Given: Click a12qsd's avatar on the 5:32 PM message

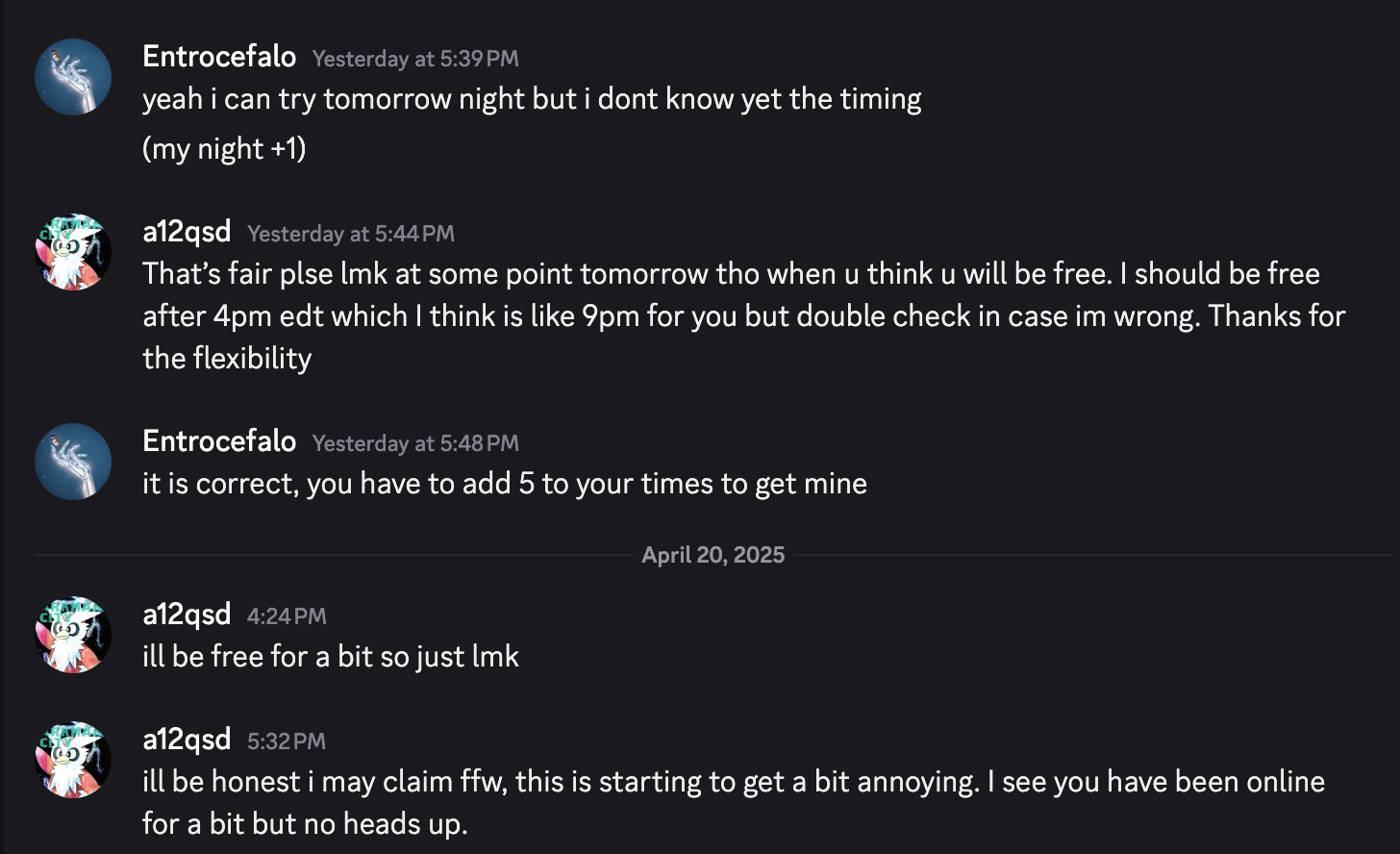Looking at the screenshot, I should pyautogui.click(x=73, y=760).
